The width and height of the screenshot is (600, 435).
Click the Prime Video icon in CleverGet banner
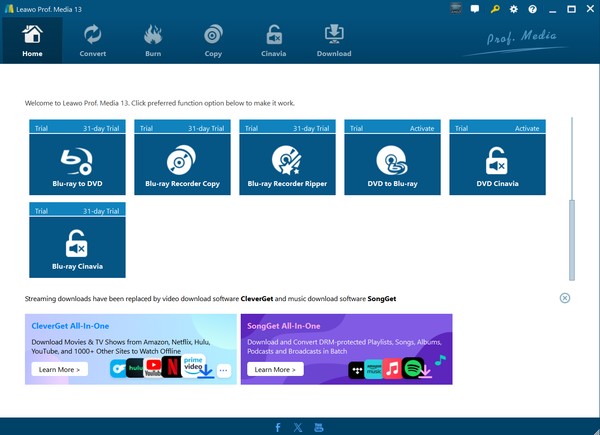coord(193,364)
